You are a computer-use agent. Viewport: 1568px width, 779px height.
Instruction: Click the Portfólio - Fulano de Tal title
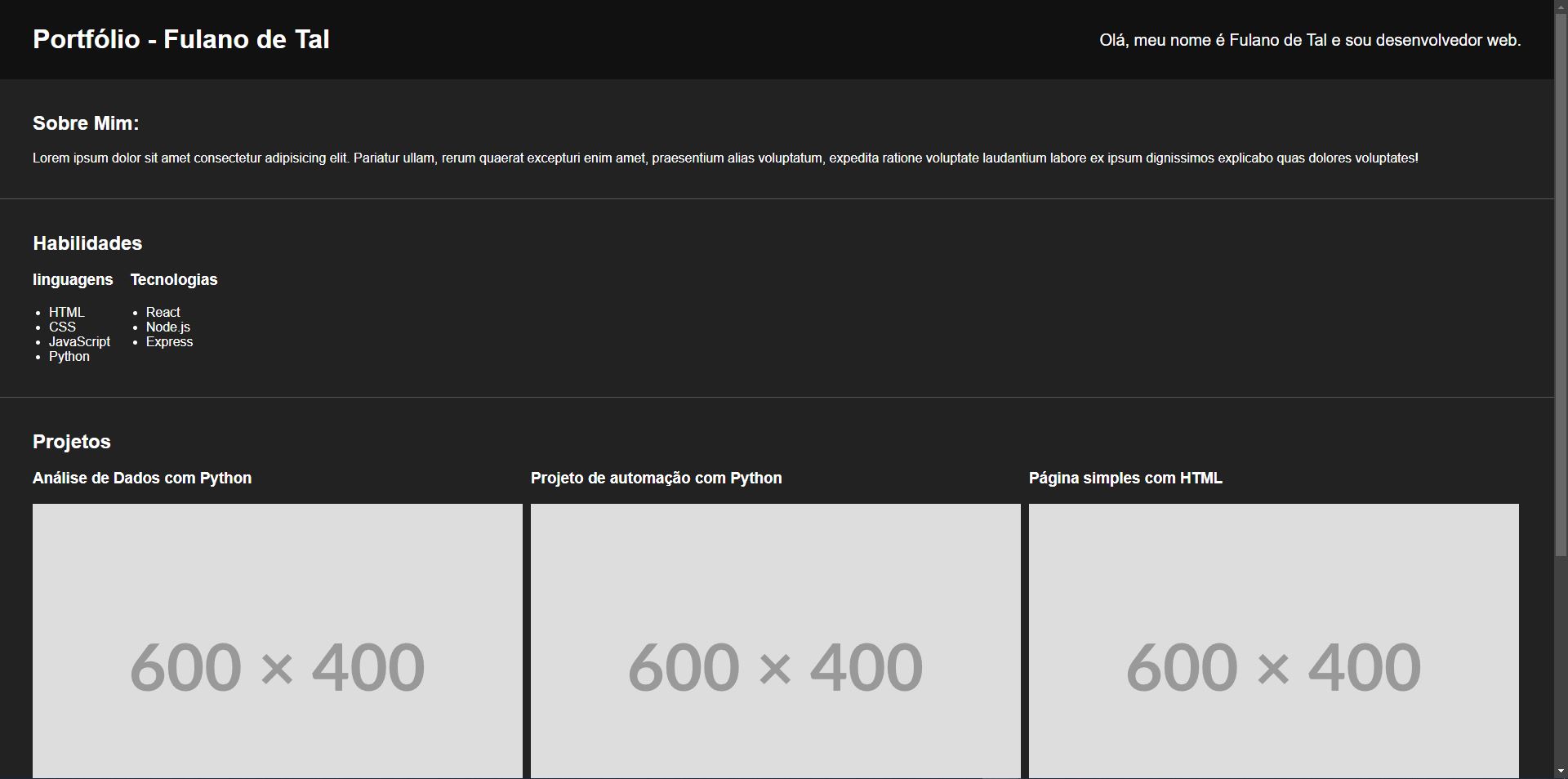point(181,39)
